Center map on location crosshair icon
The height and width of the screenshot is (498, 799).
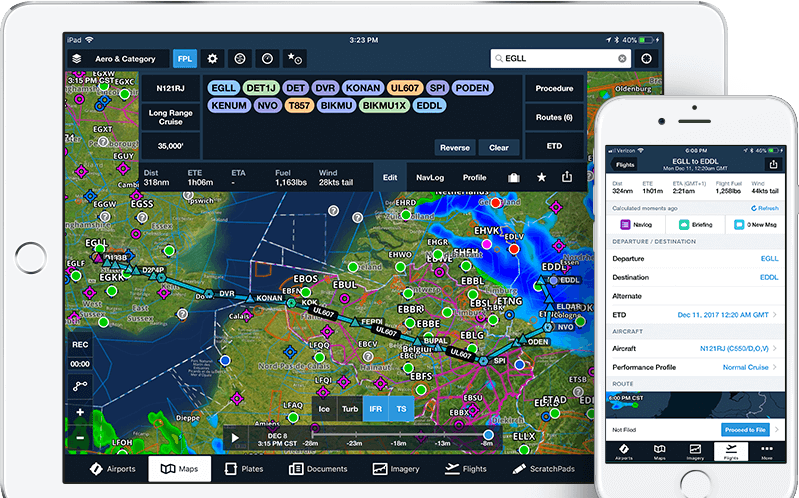[x=647, y=59]
